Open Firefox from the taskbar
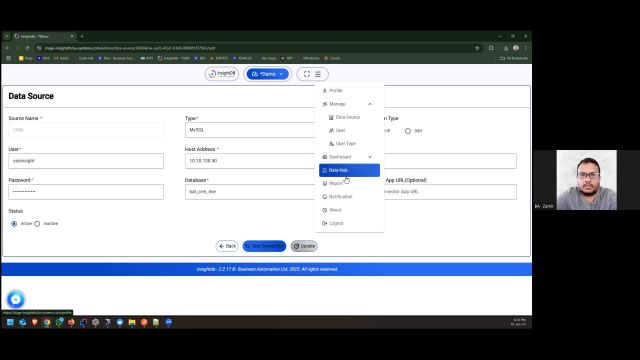Screen dimensions: 640x360 (71, 322)
